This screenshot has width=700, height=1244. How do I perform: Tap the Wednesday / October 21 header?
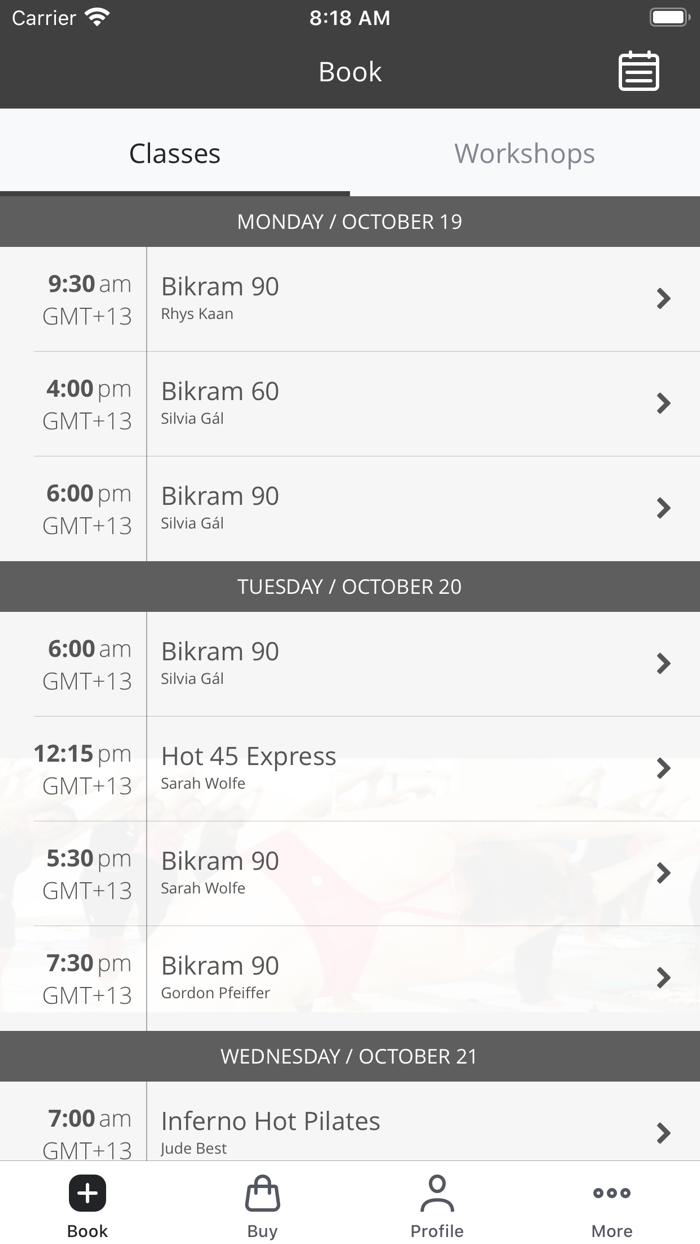pyautogui.click(x=350, y=1056)
